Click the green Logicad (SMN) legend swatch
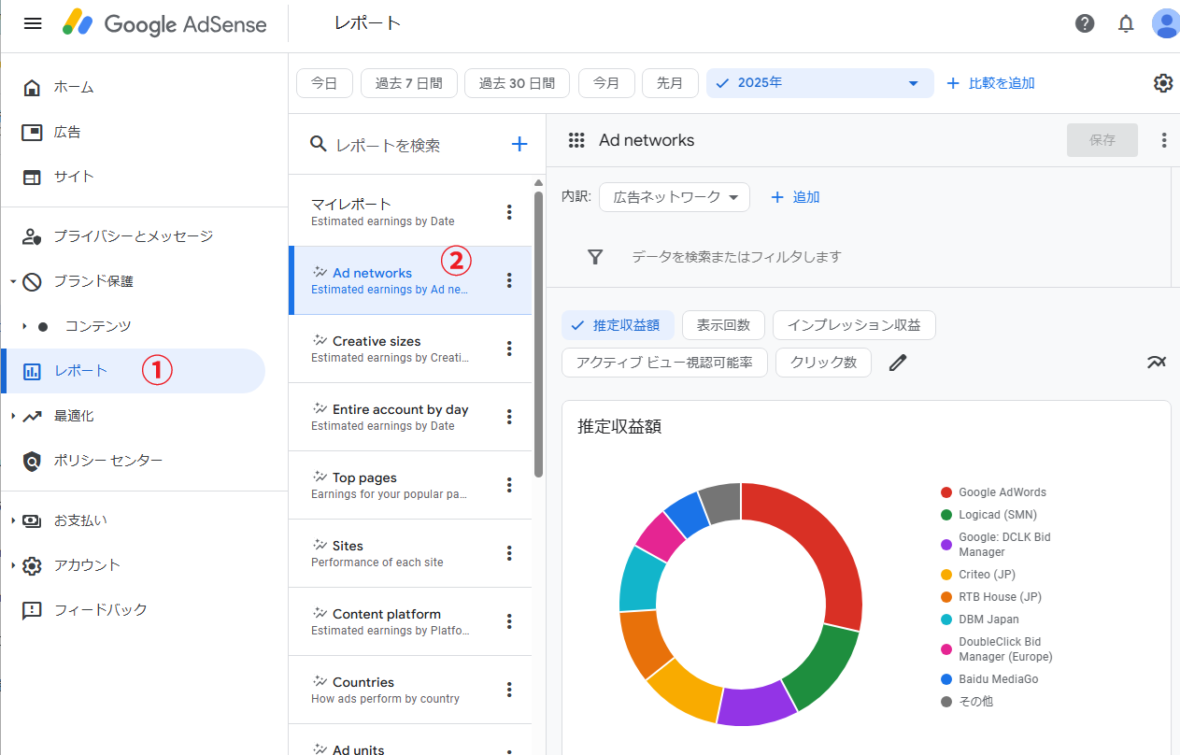 [x=946, y=515]
